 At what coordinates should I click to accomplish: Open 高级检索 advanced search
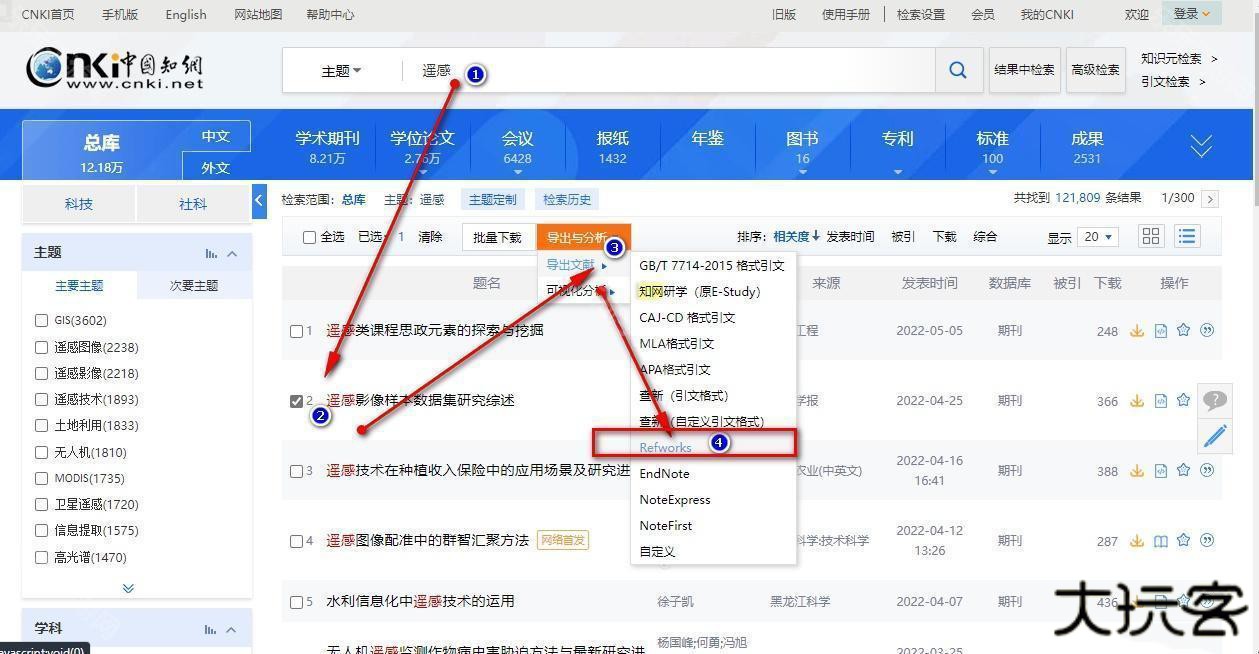pyautogui.click(x=1095, y=70)
